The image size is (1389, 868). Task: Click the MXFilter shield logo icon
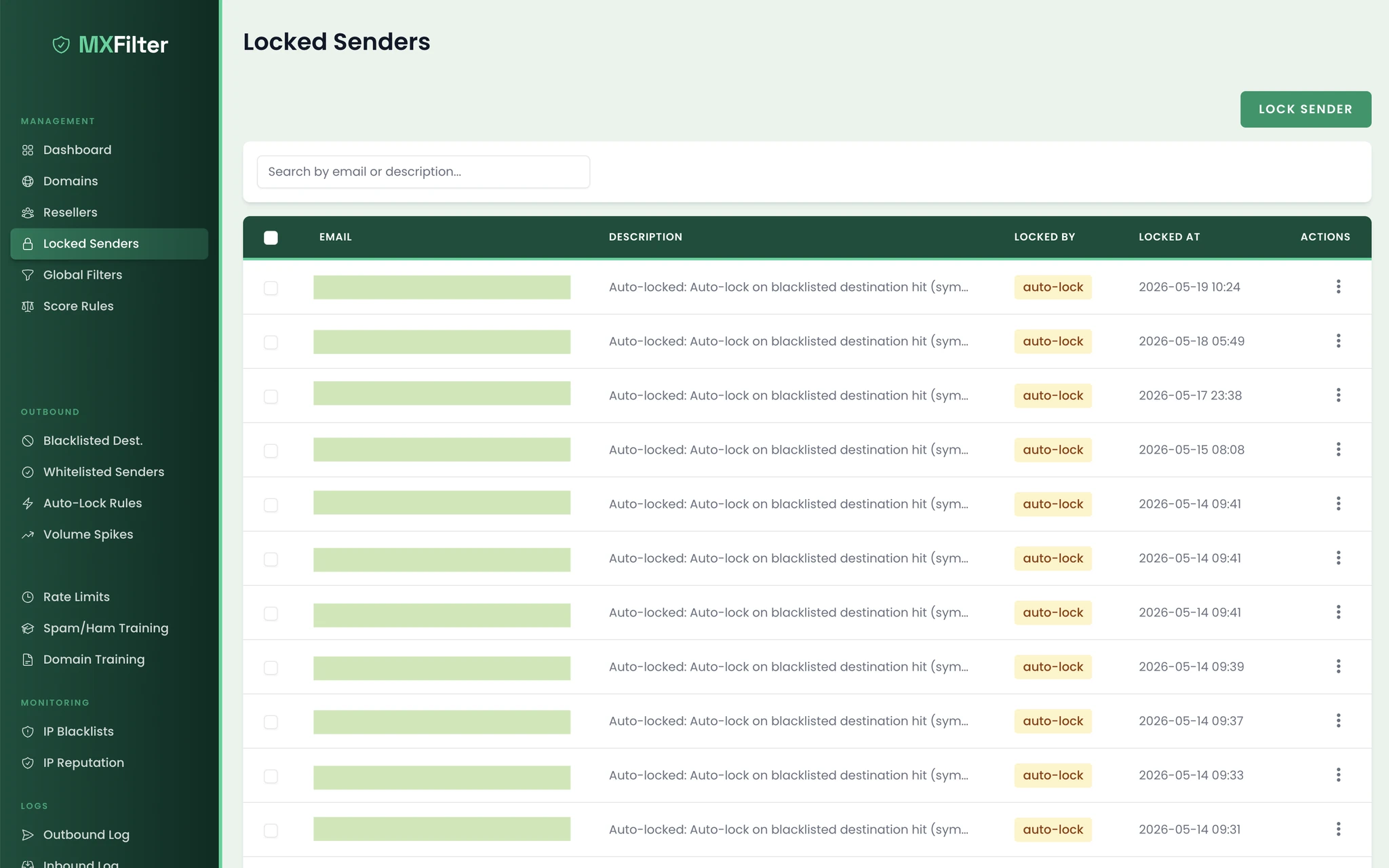61,45
